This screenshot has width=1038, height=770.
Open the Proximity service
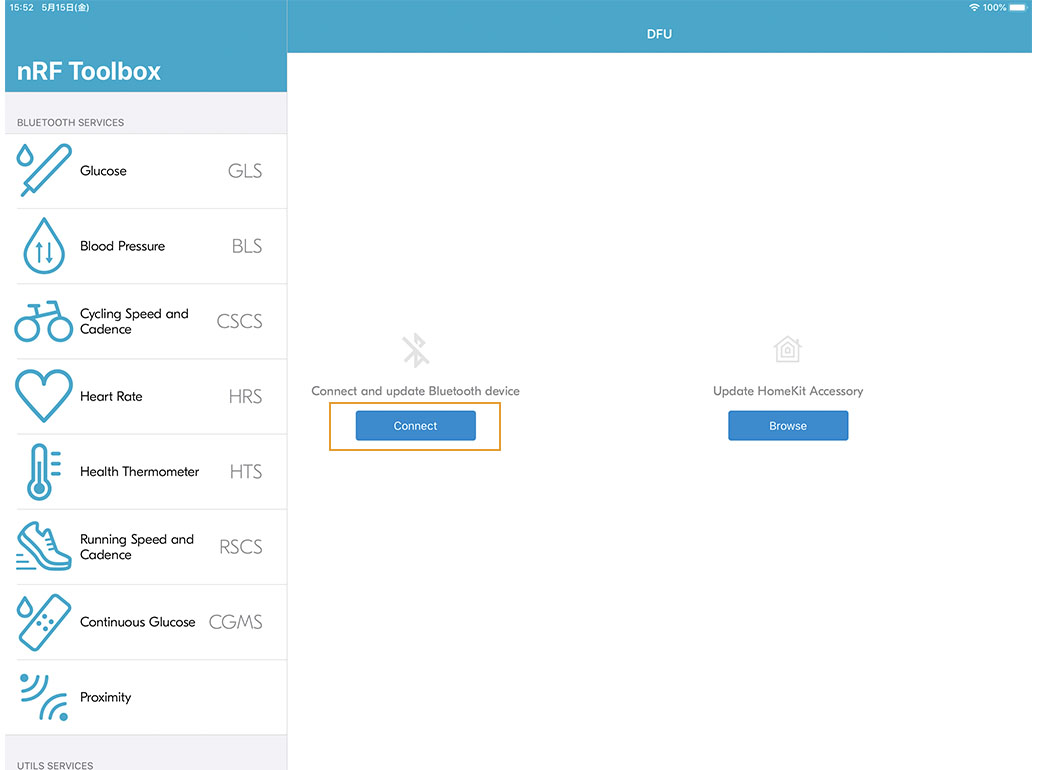[x=146, y=697]
